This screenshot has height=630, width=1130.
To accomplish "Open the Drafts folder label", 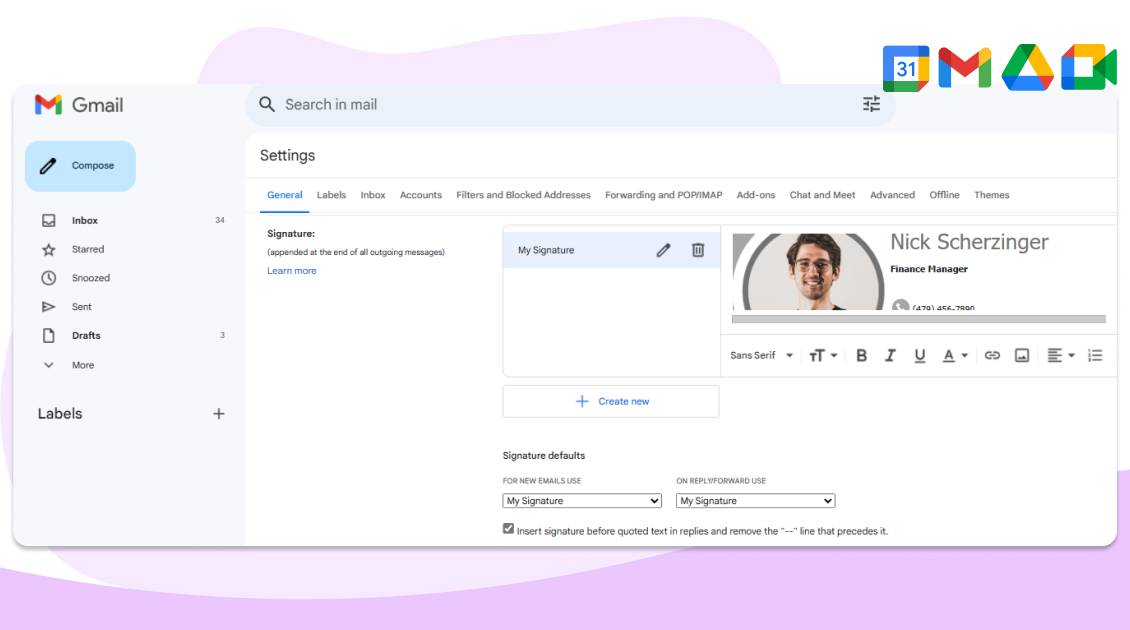I will (86, 336).
